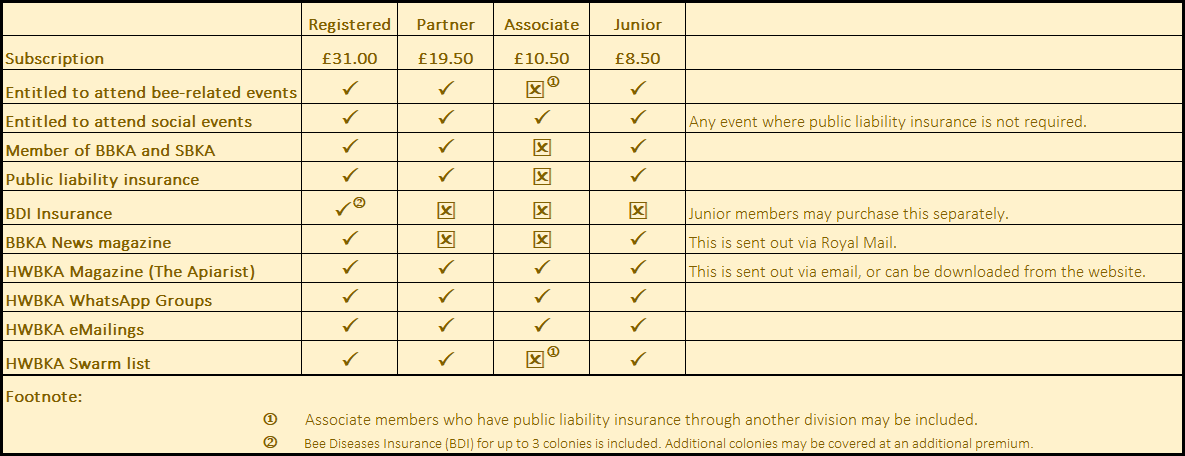Click footnote marker one in the Footnote section
Viewport: 1185px width, 456px height.
click(x=269, y=419)
